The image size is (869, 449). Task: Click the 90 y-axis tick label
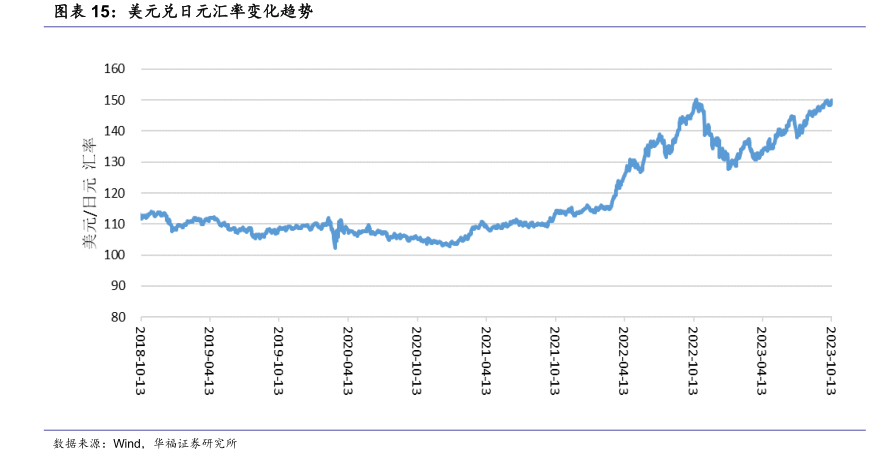pyautogui.click(x=117, y=286)
